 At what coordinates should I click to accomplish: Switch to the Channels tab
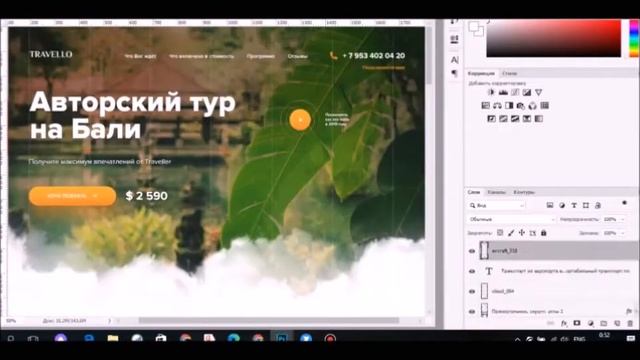pyautogui.click(x=497, y=192)
